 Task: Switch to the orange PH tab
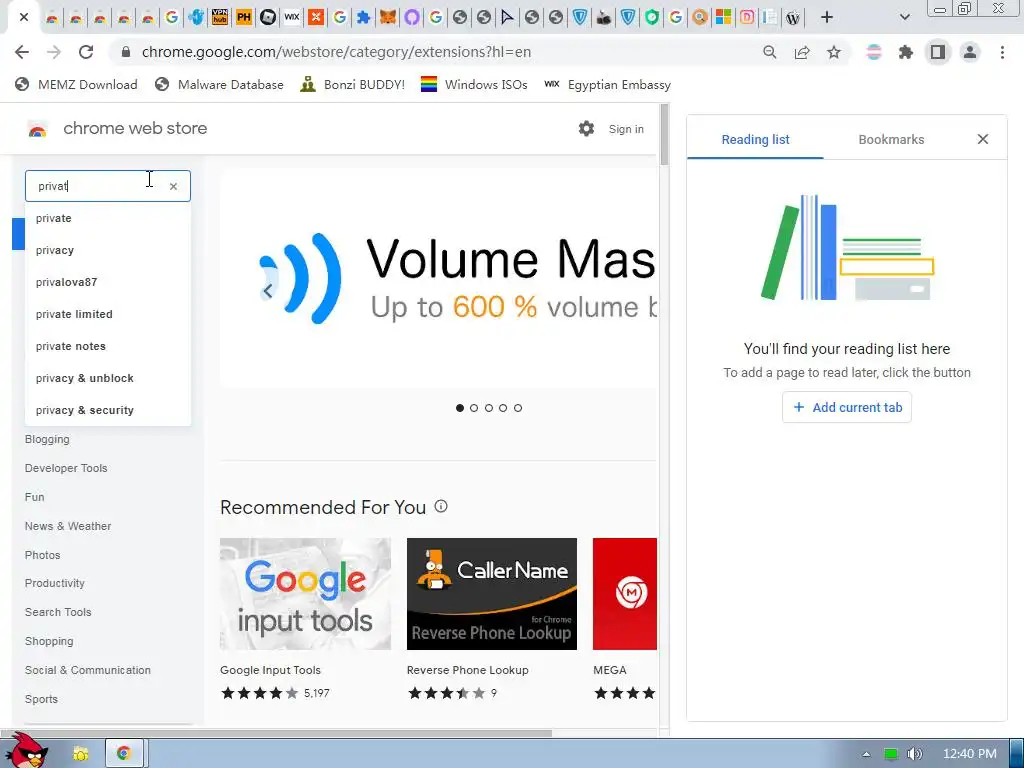(244, 17)
